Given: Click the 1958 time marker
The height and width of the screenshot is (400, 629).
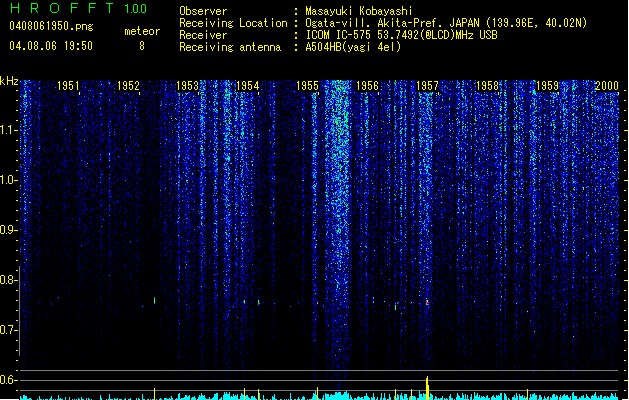Looking at the screenshot, I should coord(487,86).
